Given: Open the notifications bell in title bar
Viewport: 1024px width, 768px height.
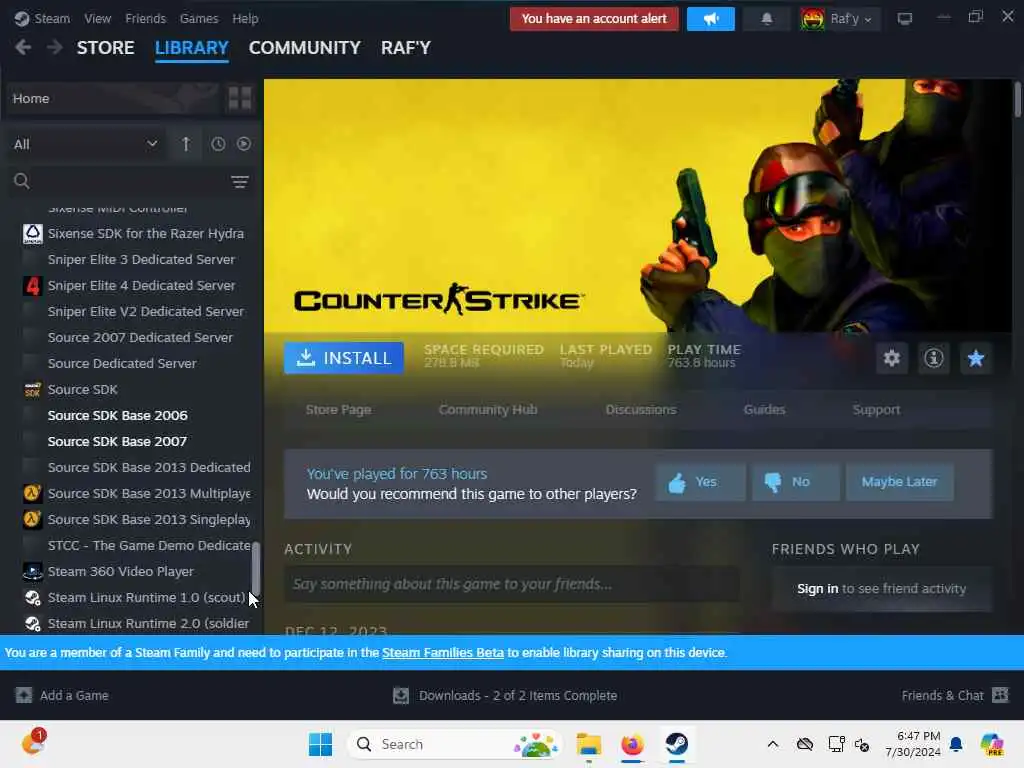Looking at the screenshot, I should (767, 19).
